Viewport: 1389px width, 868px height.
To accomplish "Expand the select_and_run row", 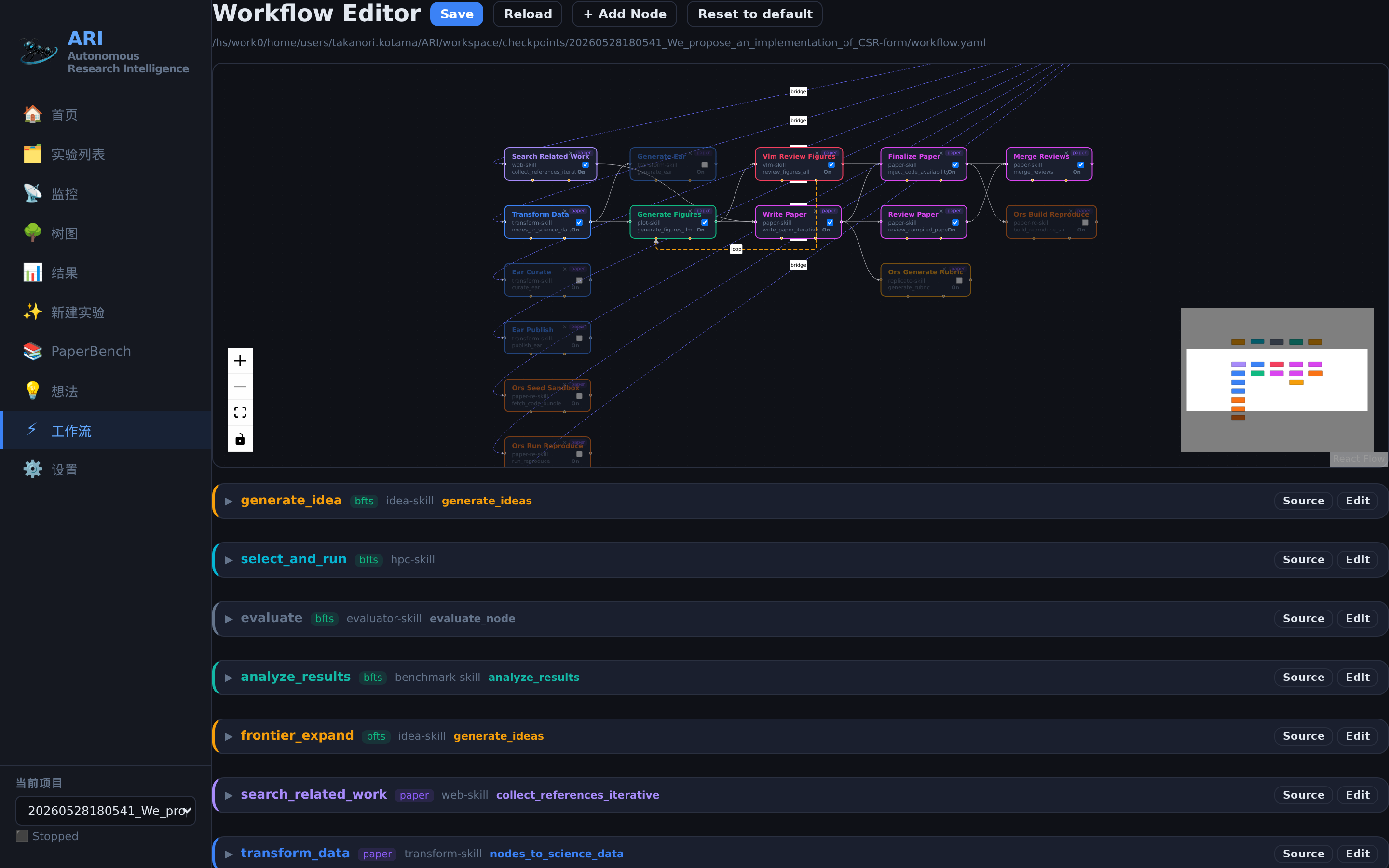I will [x=229, y=560].
